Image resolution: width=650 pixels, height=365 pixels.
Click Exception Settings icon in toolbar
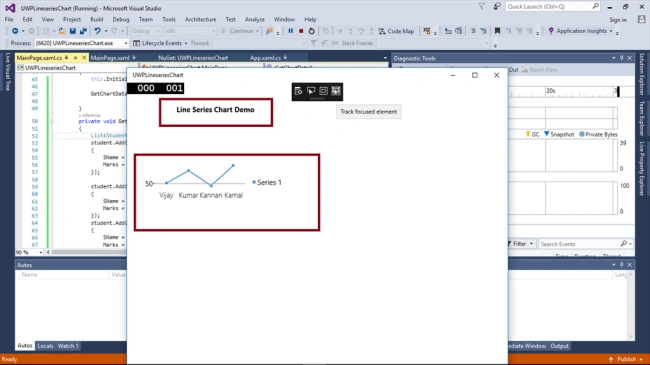point(427,31)
